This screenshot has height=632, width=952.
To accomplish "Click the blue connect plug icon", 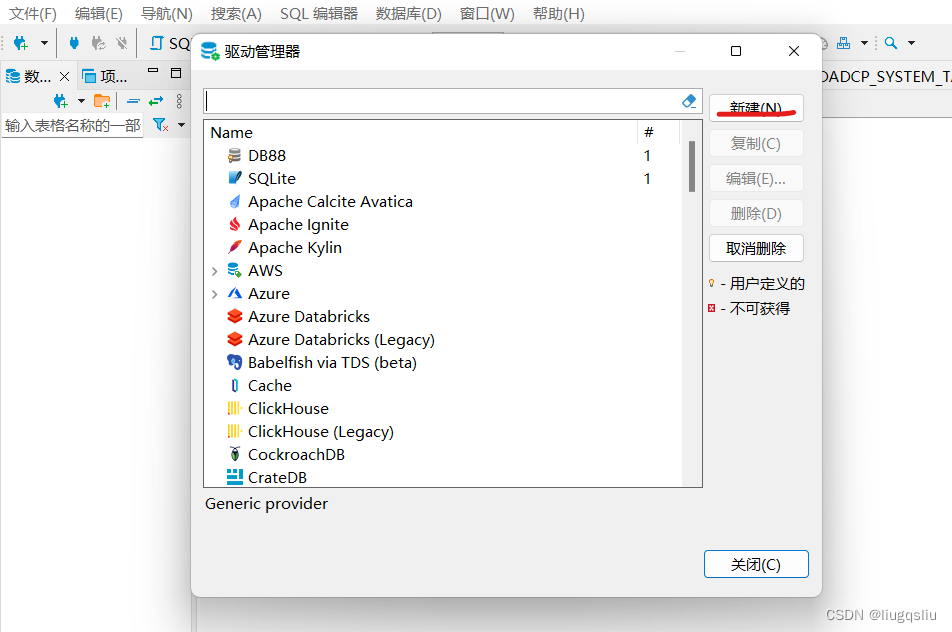I will 74,43.
